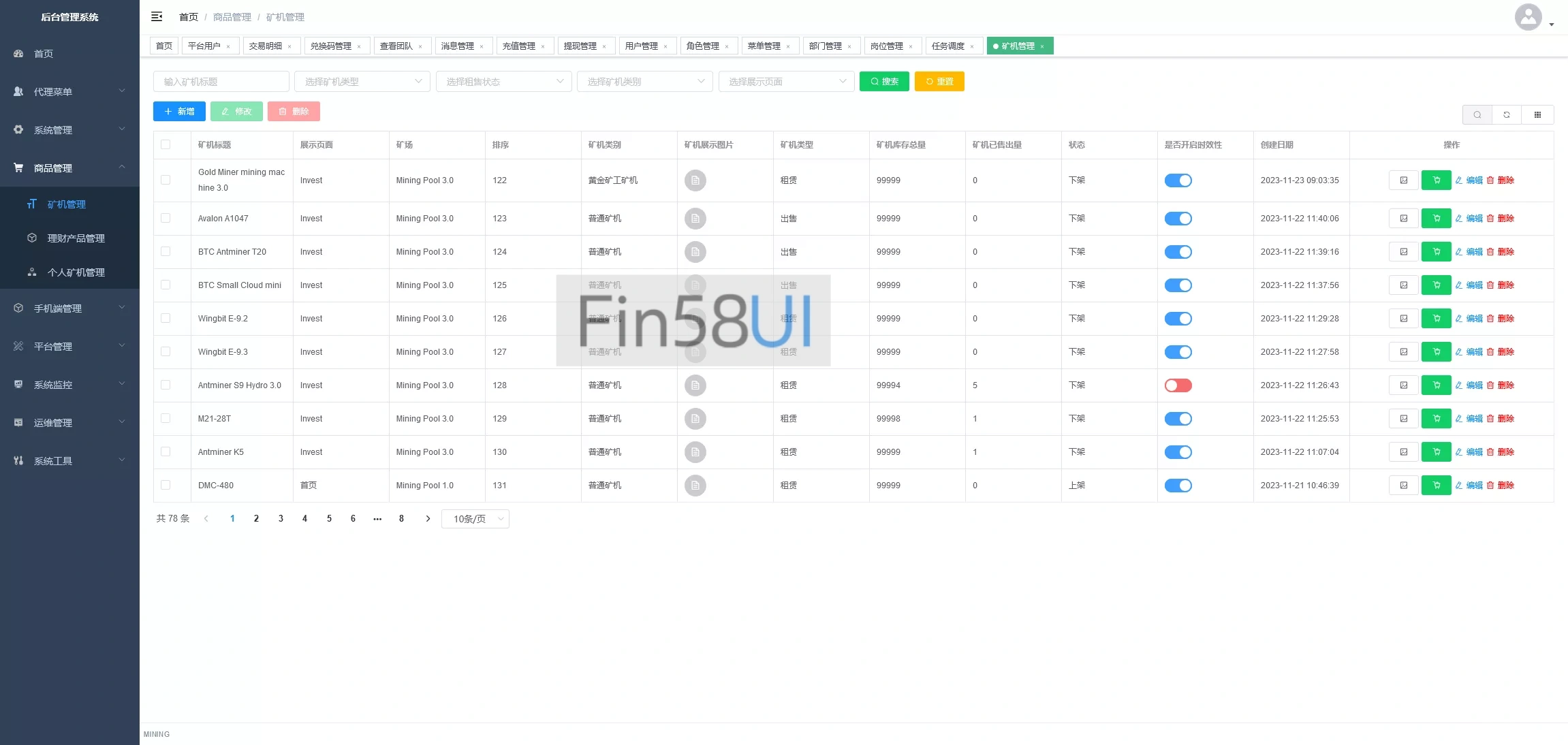Click the delete trash icon for M21-28T
This screenshot has height=745, width=1568.
coord(1490,419)
